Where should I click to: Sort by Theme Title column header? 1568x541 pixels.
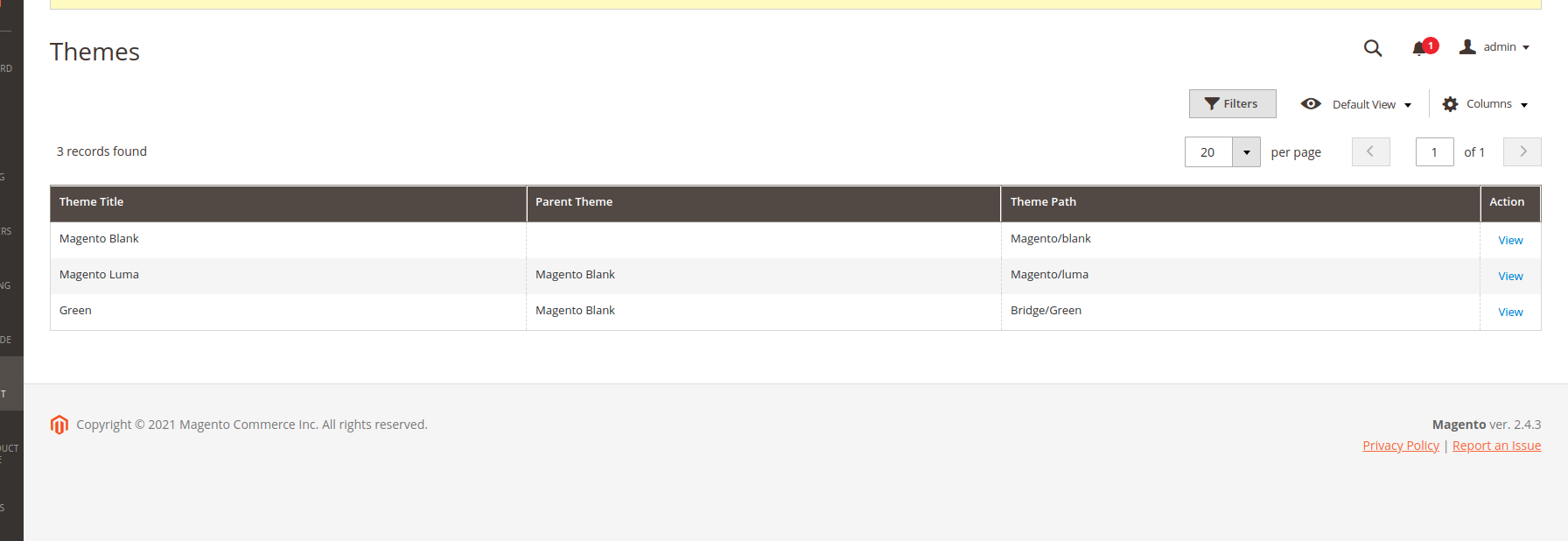288,202
